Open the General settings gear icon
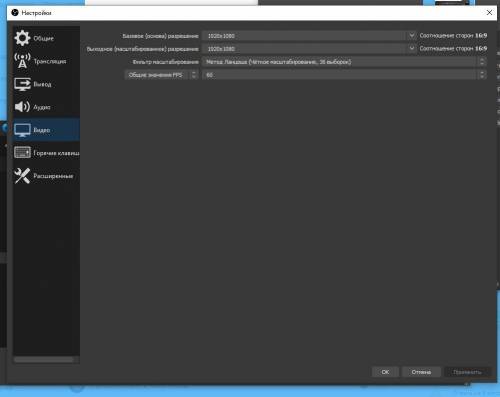The image size is (500, 397). tap(22, 38)
